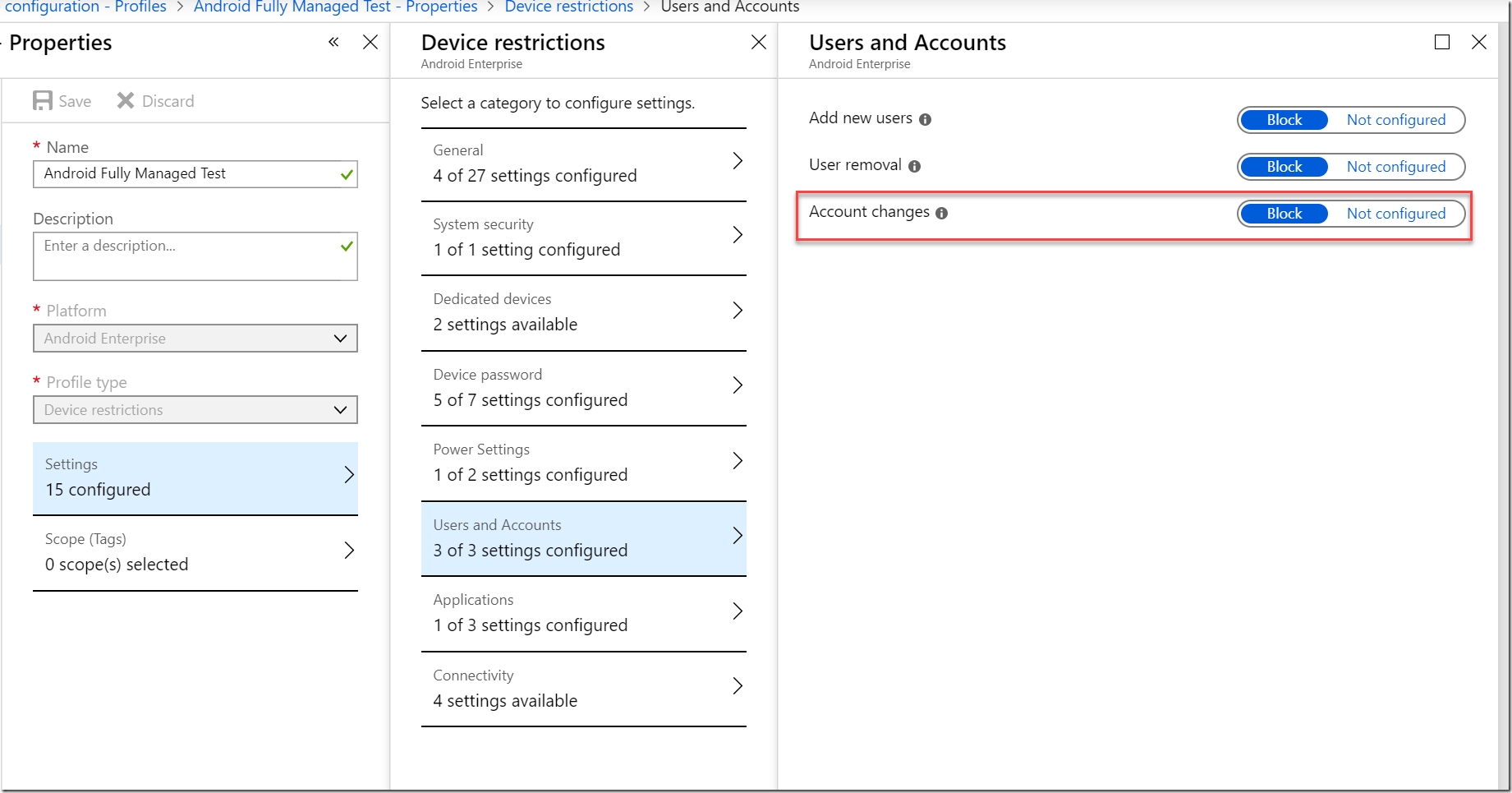1512x793 pixels.
Task: Navigate to Android Fully Managed Test - Properties breadcrumb
Action: tap(335, 7)
